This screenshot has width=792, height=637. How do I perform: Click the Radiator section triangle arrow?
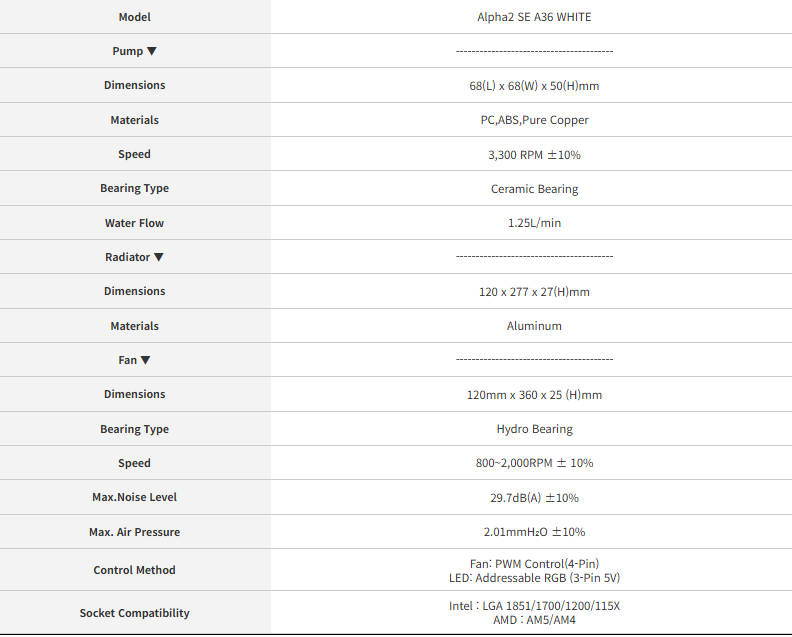click(x=159, y=257)
